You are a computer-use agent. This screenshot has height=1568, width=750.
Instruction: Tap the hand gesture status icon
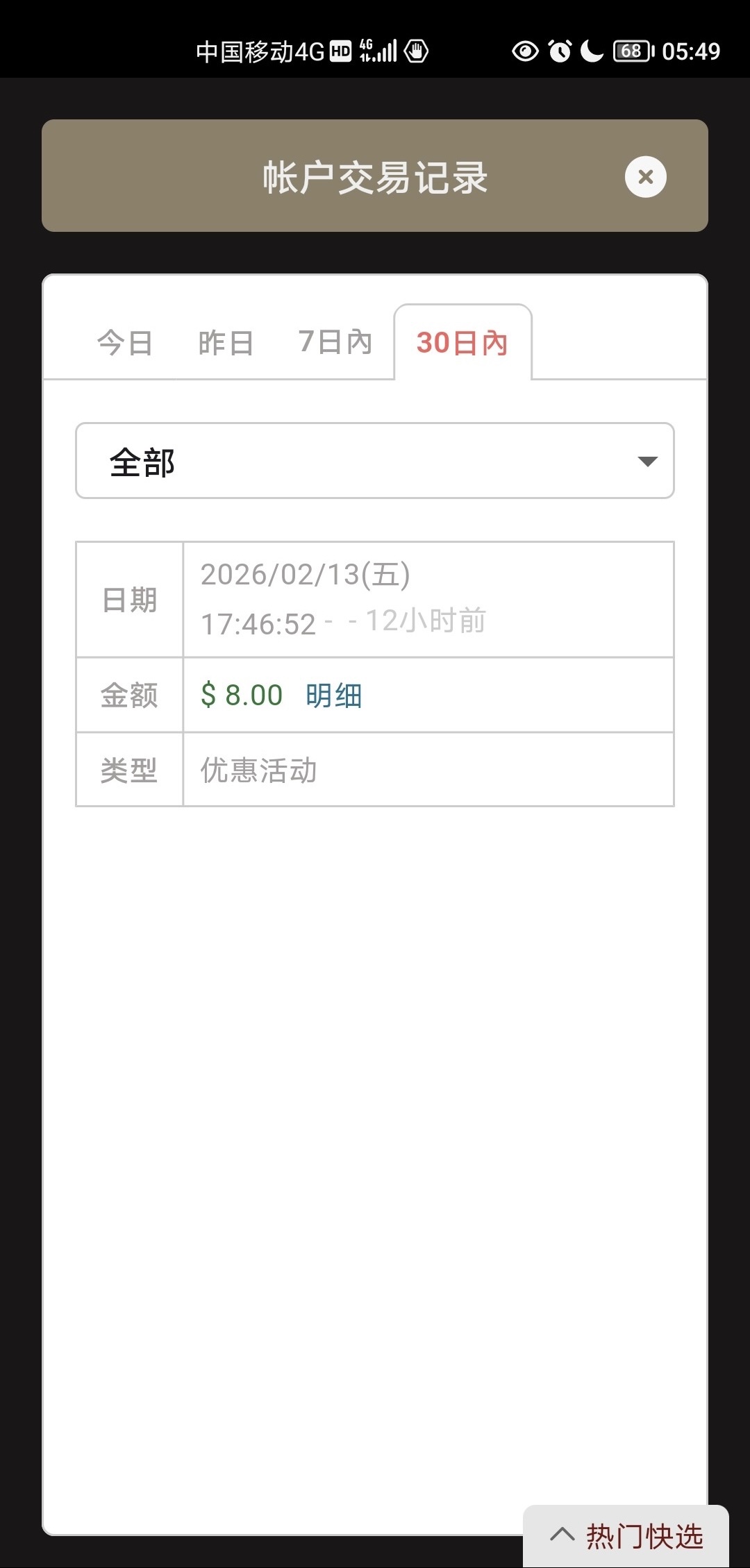(x=416, y=51)
